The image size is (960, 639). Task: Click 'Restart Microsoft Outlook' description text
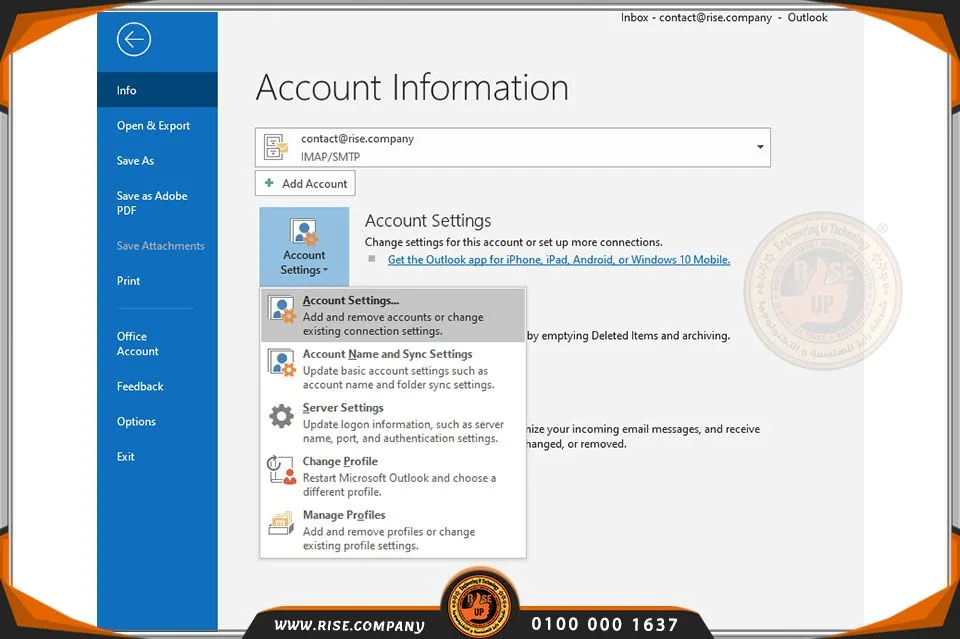click(x=399, y=485)
